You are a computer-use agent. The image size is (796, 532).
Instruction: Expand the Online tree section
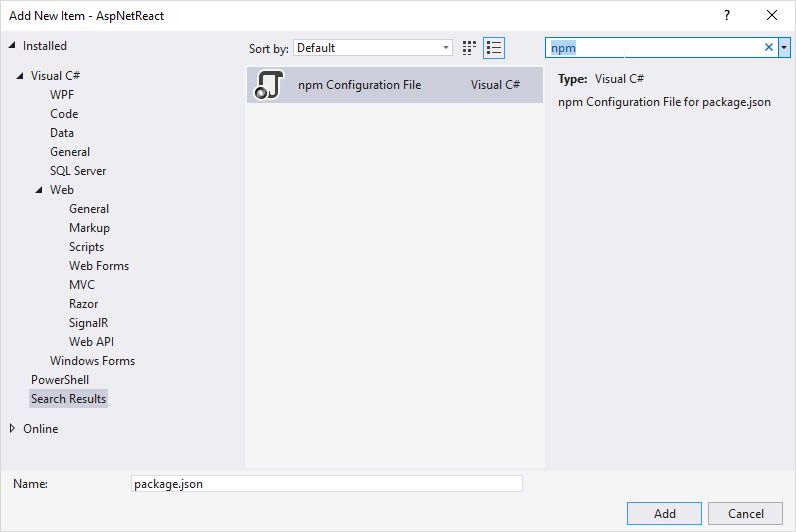(13, 429)
